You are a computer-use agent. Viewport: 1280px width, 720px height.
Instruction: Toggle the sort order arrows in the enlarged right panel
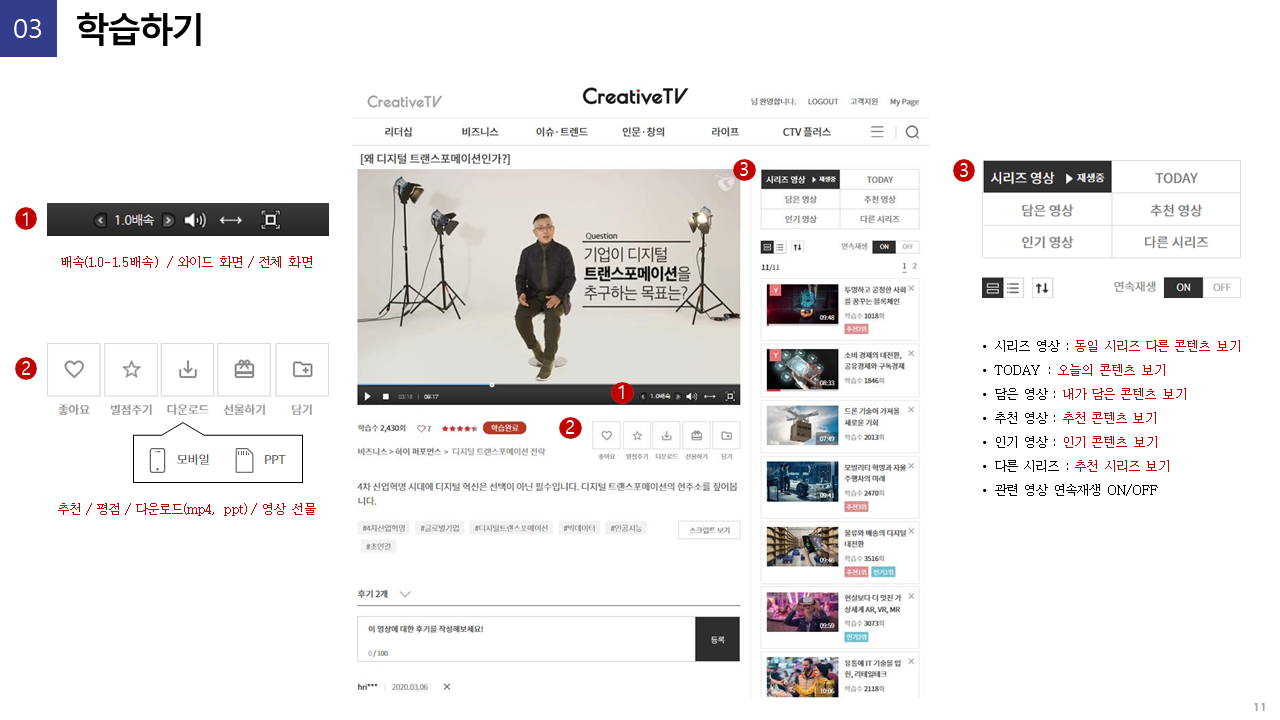tap(1042, 288)
